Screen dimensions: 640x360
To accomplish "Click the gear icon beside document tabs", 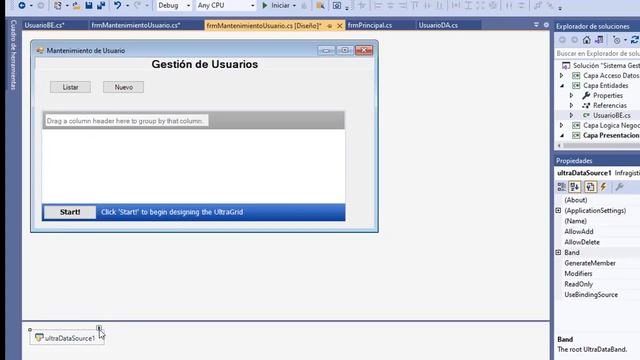I will (x=546, y=25).
